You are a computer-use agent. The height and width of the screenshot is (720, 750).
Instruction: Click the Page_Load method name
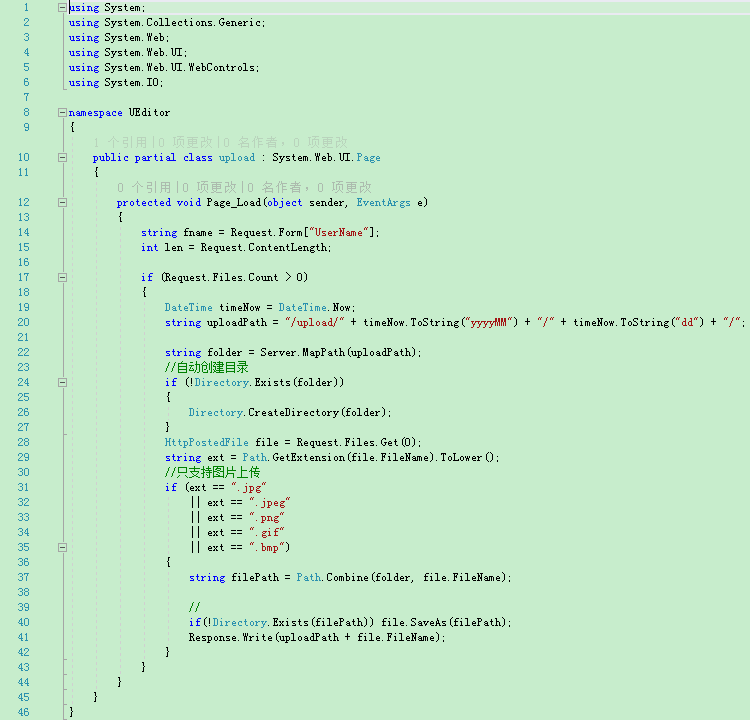233,203
